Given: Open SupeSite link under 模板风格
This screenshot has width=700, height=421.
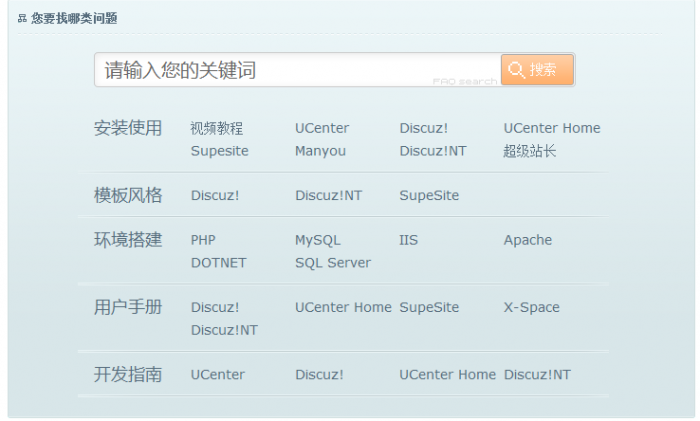Looking at the screenshot, I should tap(429, 196).
